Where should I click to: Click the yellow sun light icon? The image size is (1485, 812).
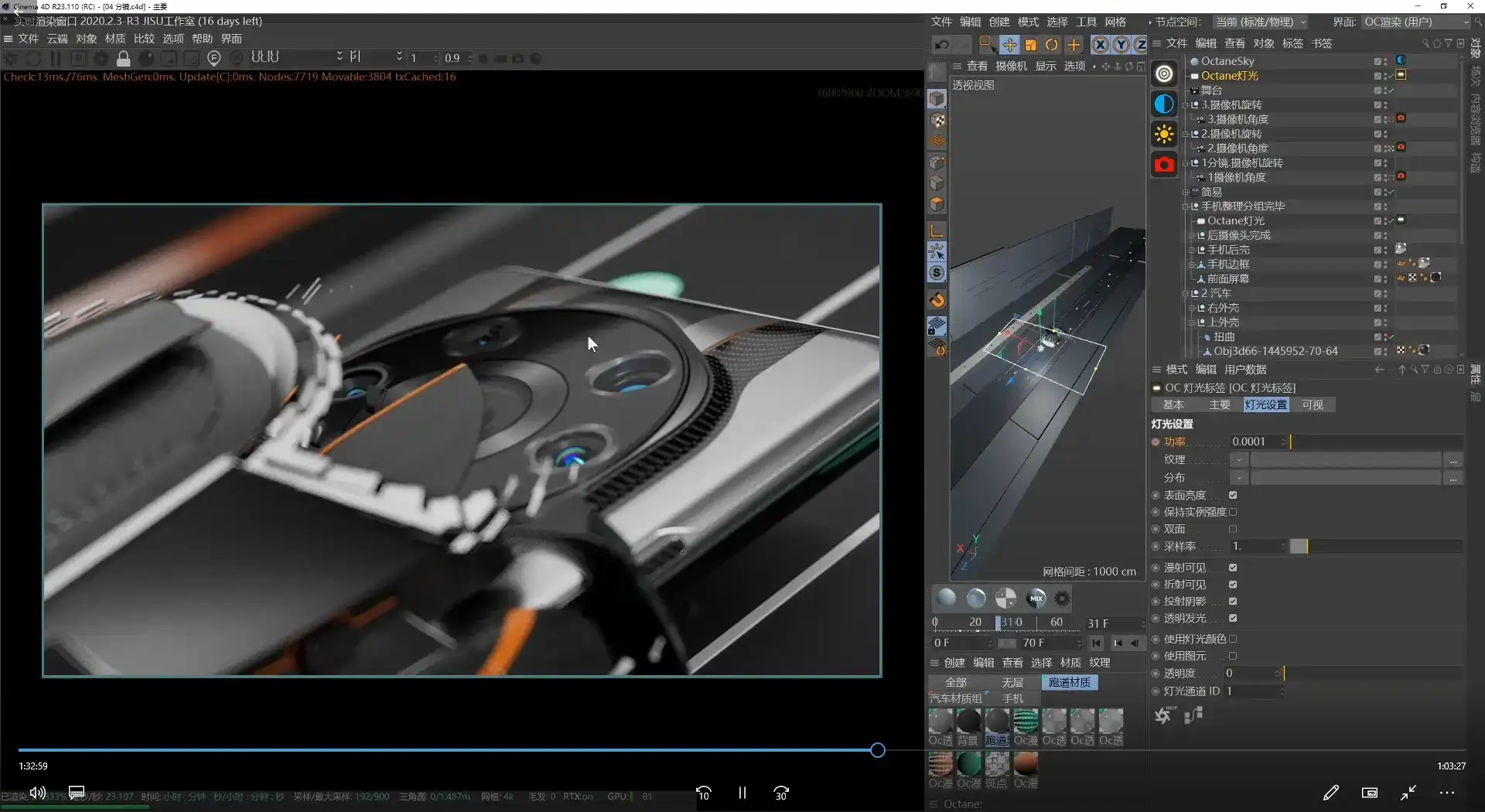[1164, 135]
